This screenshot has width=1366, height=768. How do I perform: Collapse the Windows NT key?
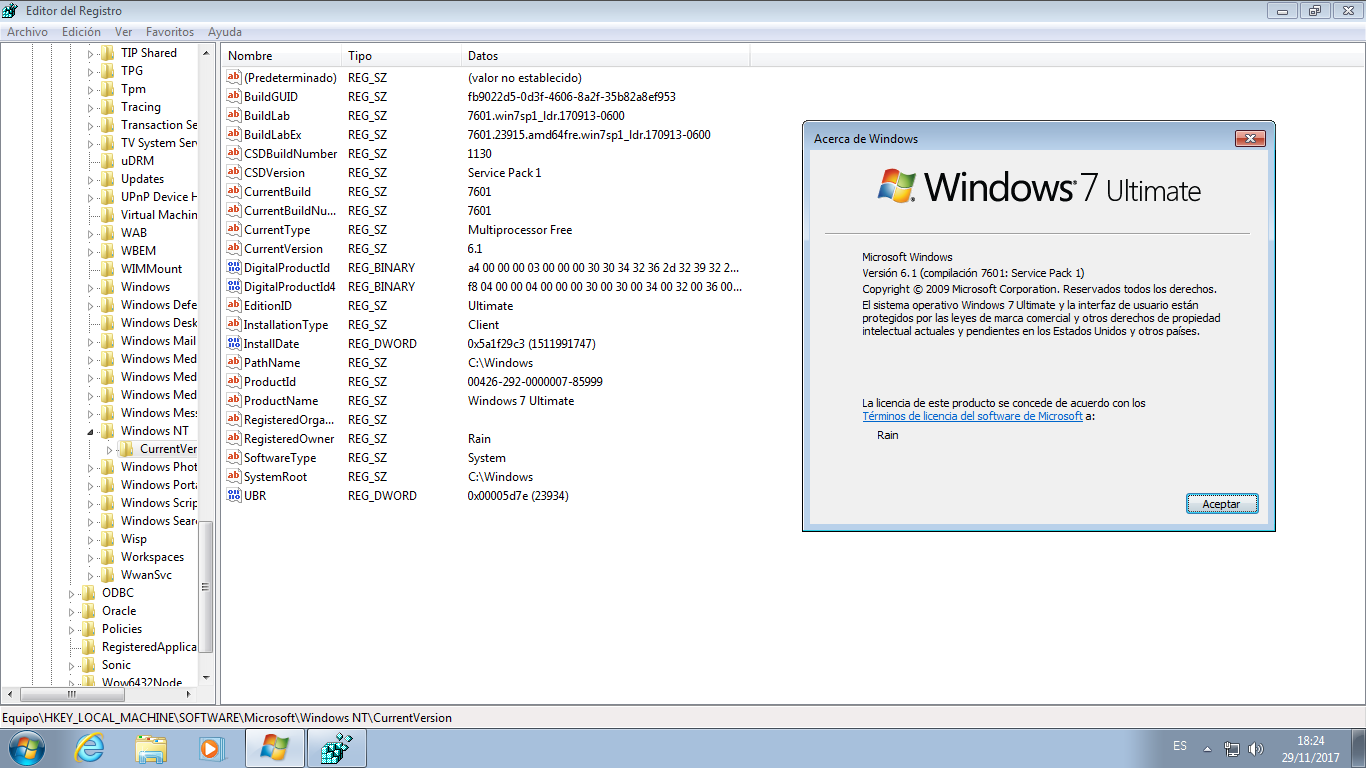tap(90, 431)
